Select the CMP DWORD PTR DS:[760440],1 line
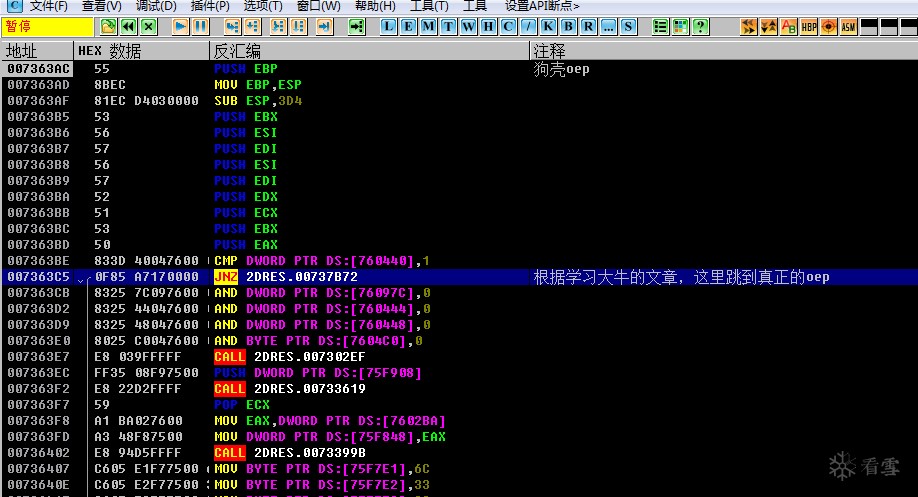The image size is (918, 497). (321, 261)
